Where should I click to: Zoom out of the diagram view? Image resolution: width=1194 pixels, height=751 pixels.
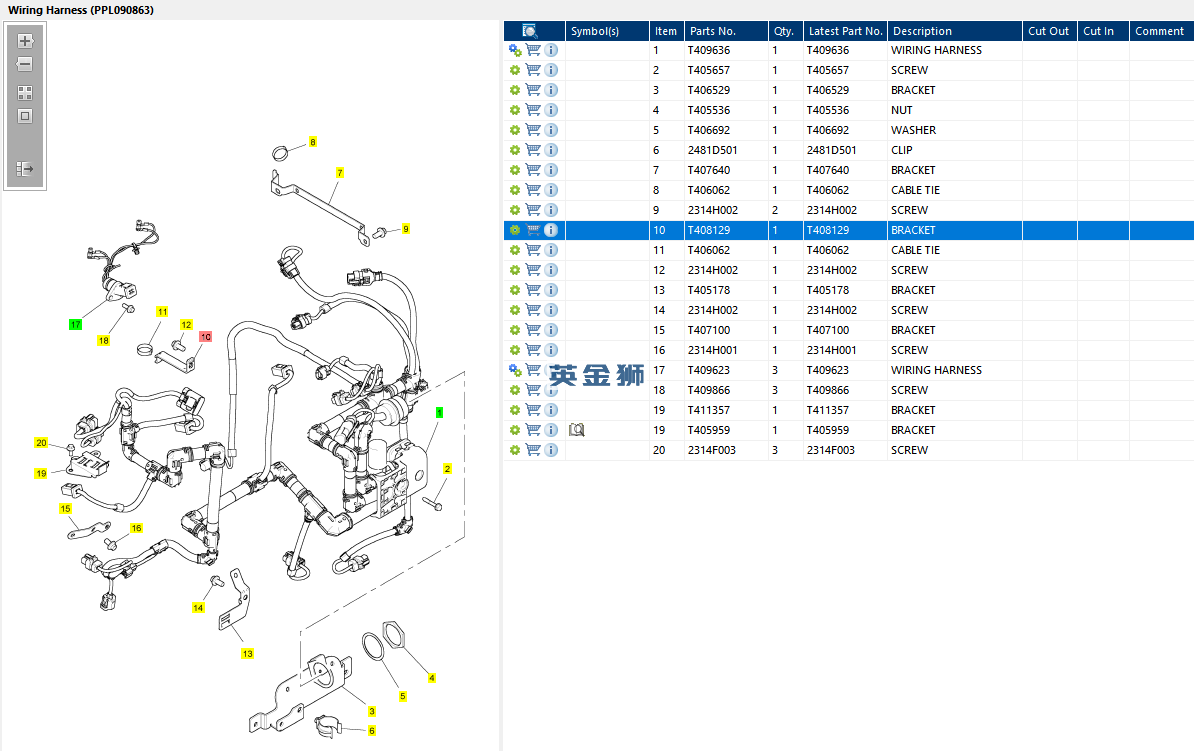[25, 64]
